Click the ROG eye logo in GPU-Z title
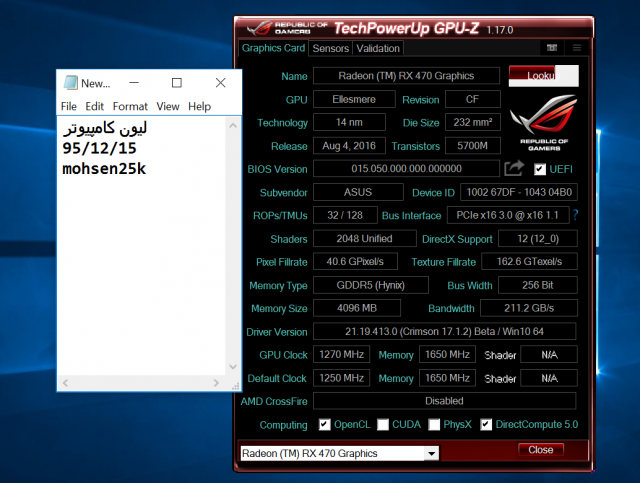The image size is (640, 483). (x=260, y=28)
